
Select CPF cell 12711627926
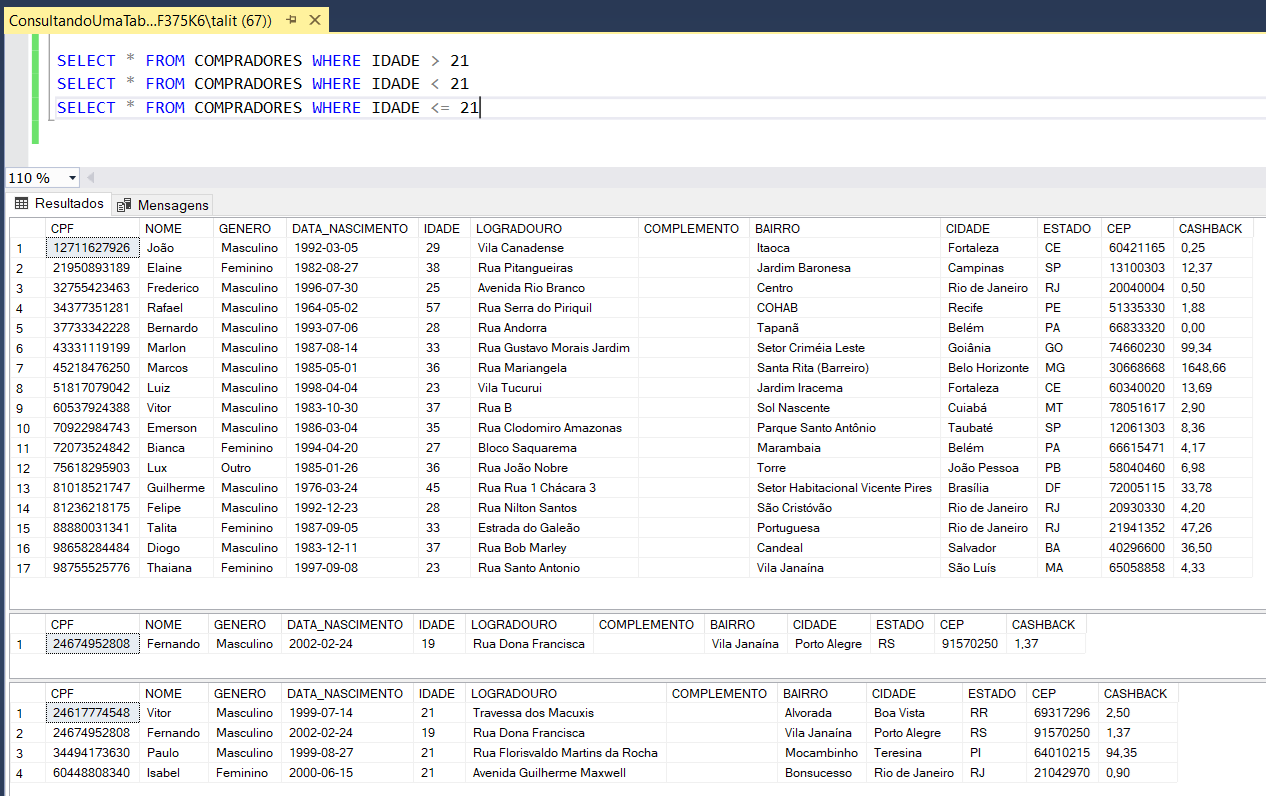click(x=92, y=248)
